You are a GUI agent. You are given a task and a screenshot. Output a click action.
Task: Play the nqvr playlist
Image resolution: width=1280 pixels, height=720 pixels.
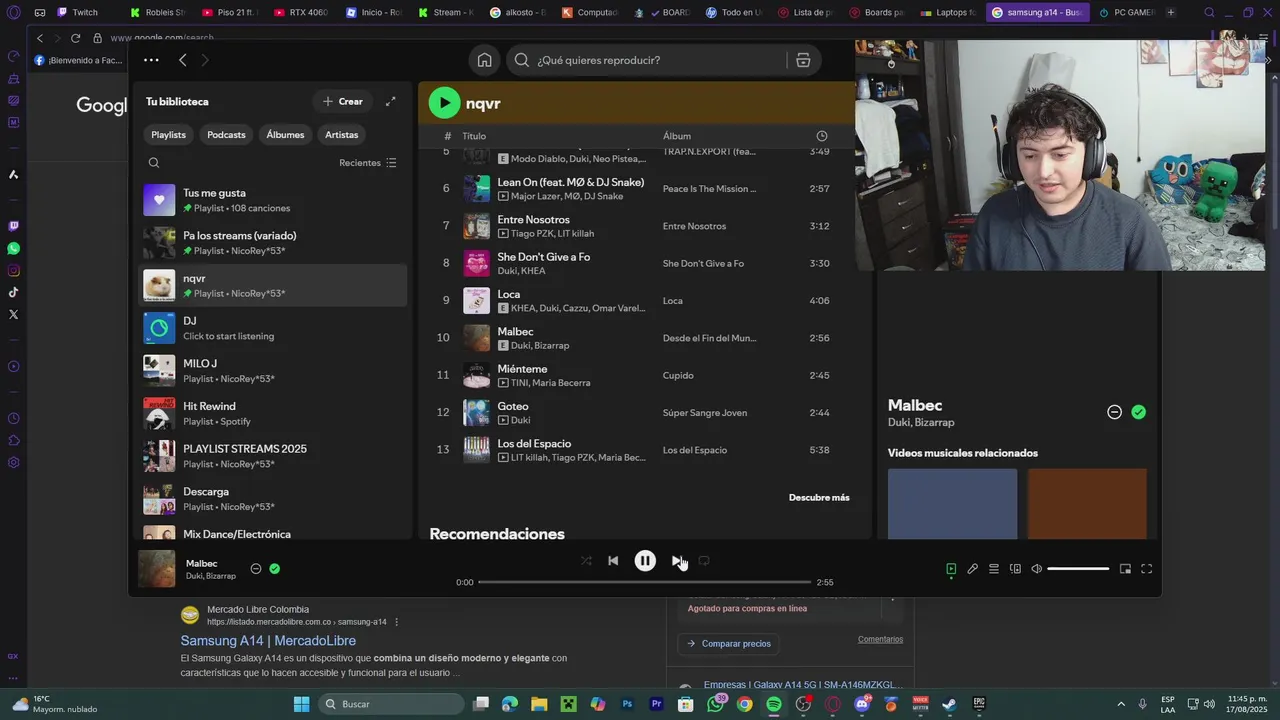(x=444, y=102)
